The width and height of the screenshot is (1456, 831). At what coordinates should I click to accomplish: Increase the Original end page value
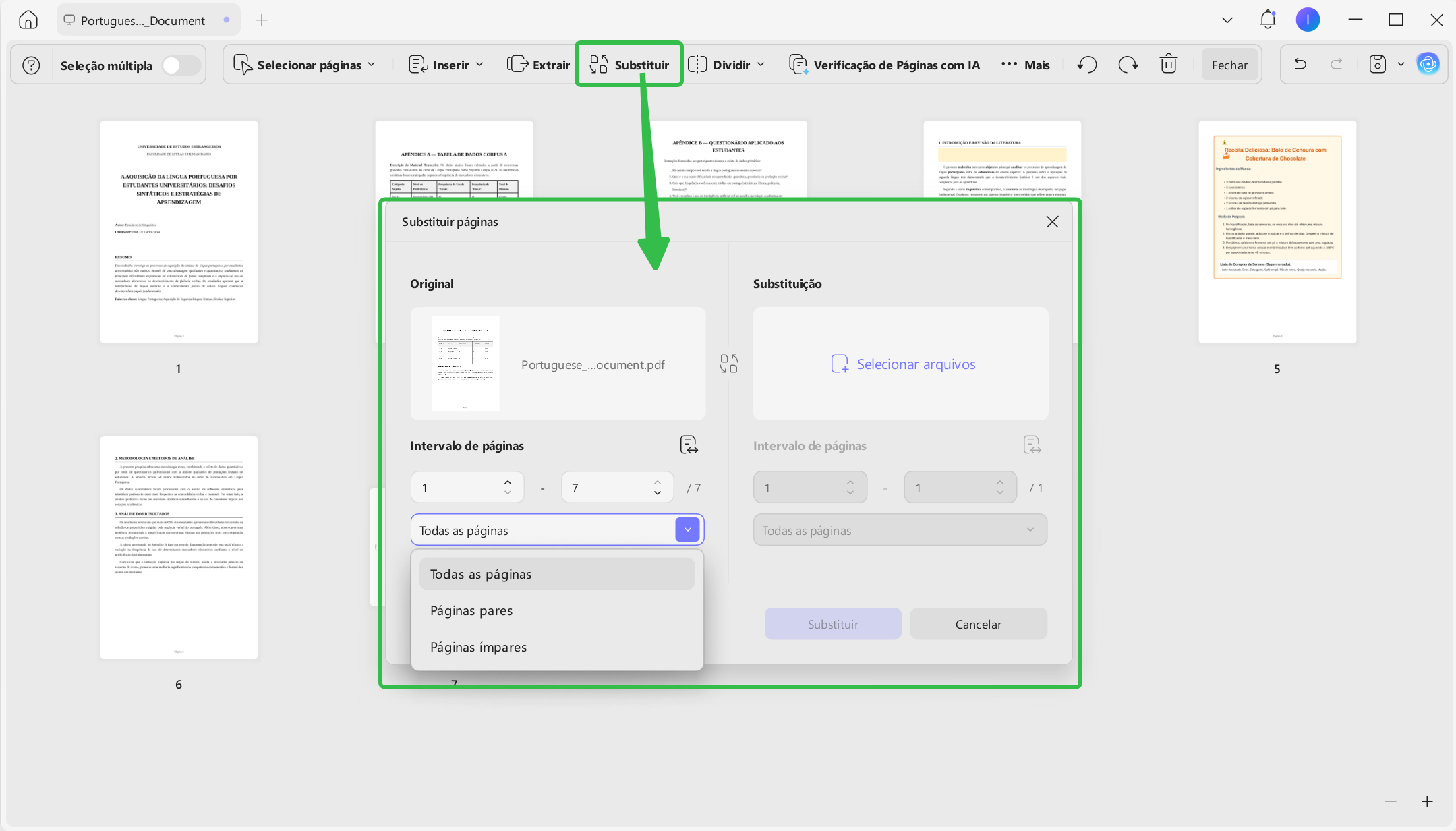(658, 482)
